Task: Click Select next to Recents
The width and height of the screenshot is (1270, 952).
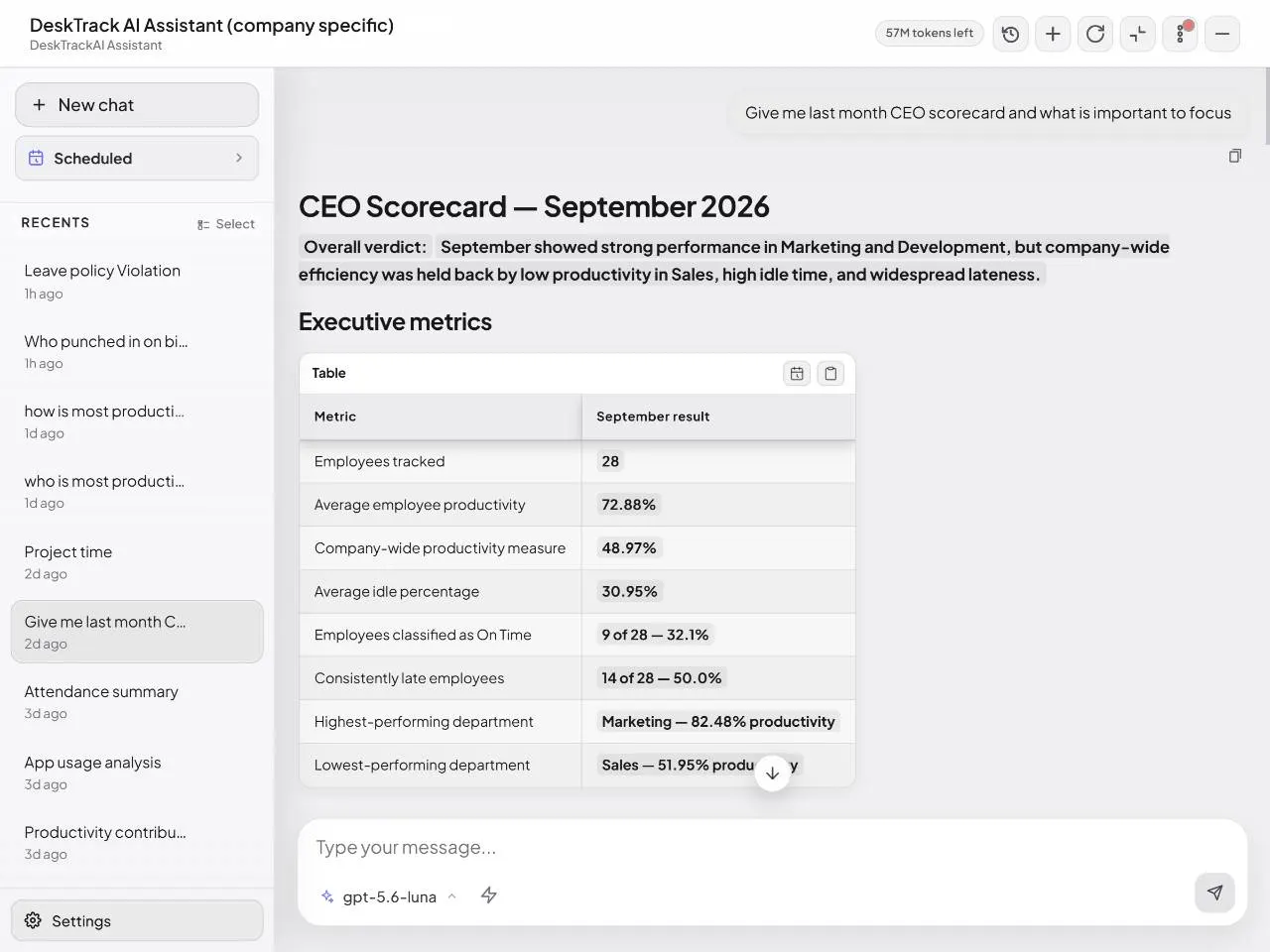Action: (226, 224)
